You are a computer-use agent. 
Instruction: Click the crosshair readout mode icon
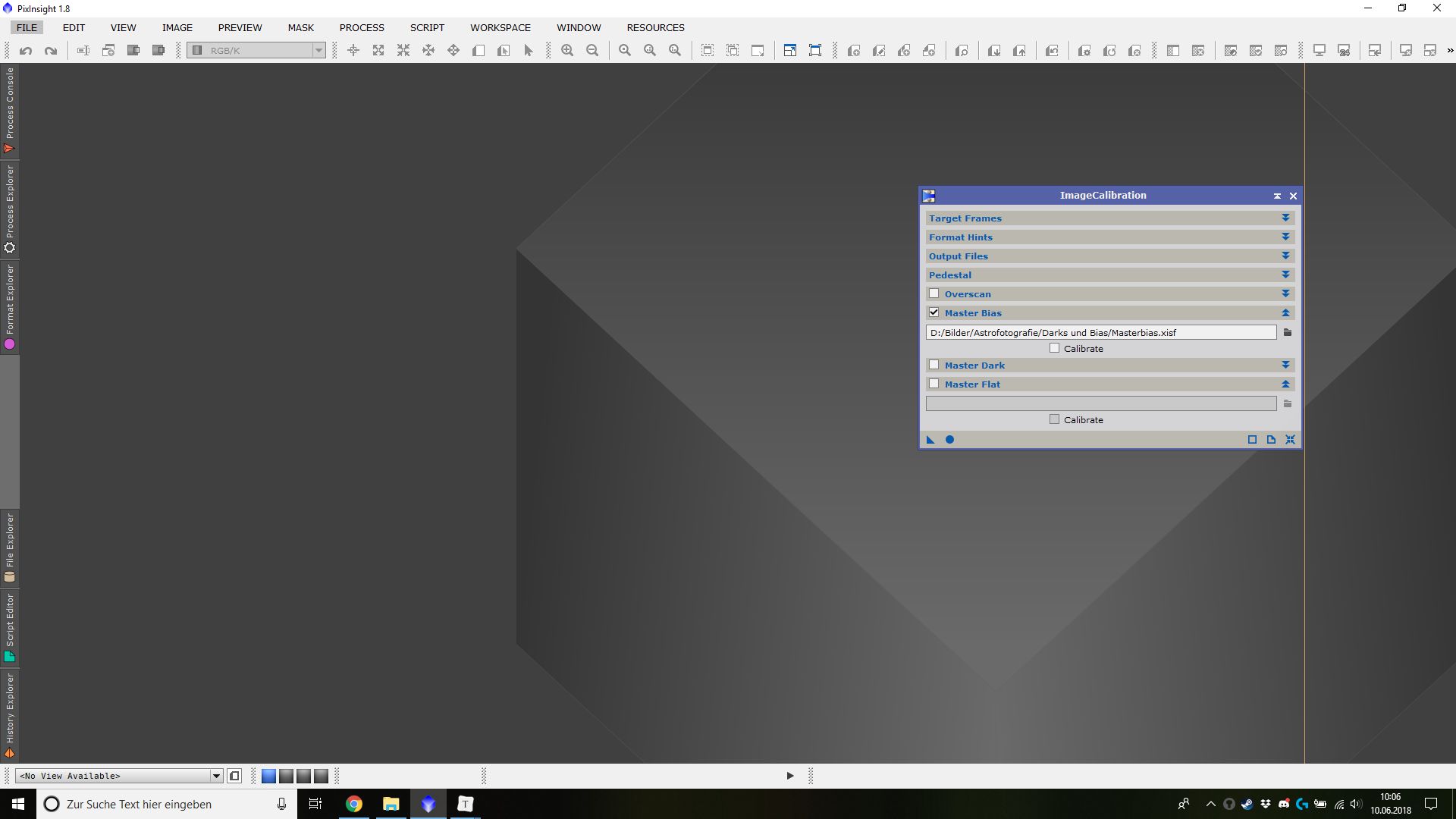pos(353,51)
